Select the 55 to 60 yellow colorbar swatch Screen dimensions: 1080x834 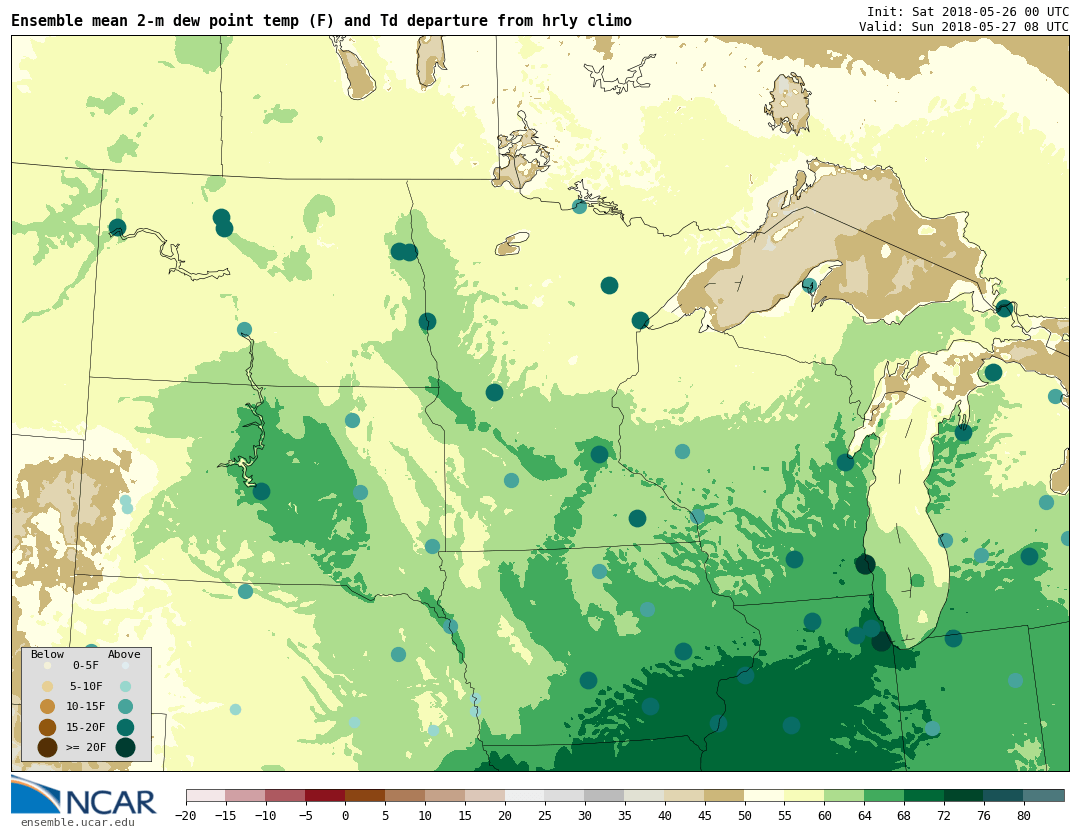804,796
